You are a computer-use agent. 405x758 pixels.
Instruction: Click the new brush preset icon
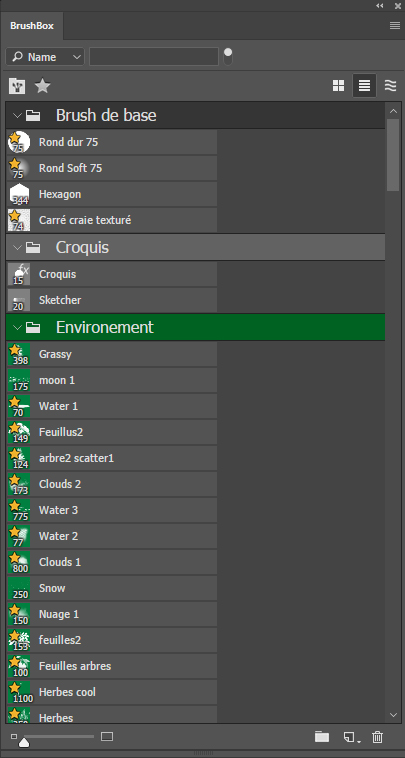[351, 737]
